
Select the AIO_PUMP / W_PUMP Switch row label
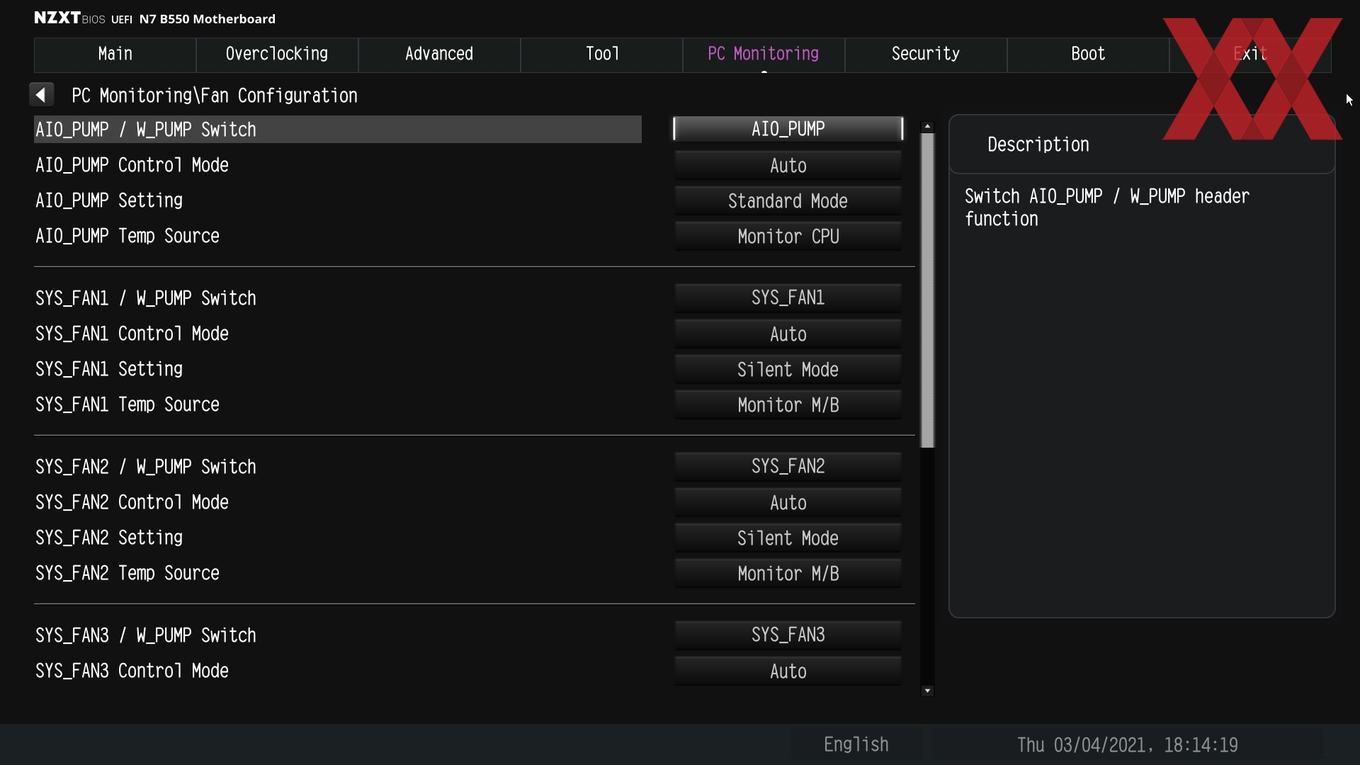tap(146, 130)
